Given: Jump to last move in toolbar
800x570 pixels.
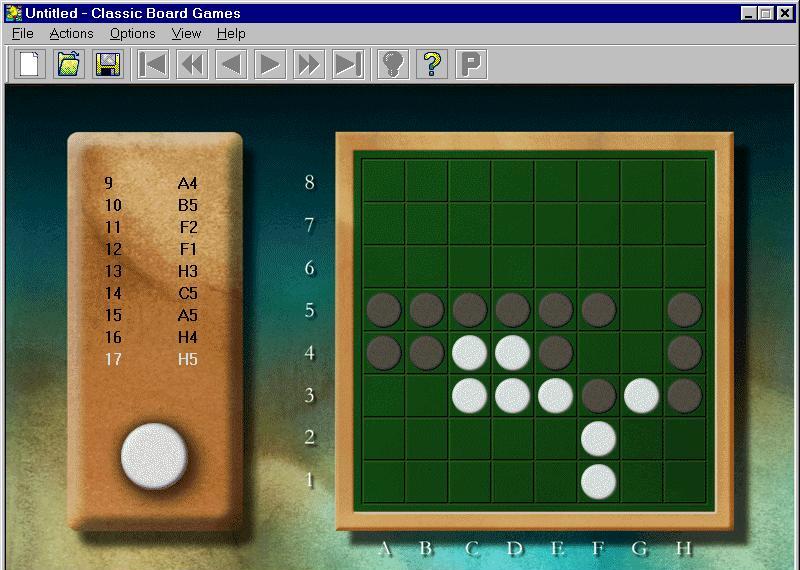Looking at the screenshot, I should point(348,65).
